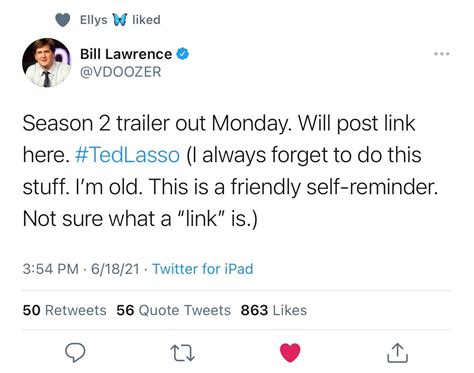Open the three-dot more options menu

(x=442, y=54)
